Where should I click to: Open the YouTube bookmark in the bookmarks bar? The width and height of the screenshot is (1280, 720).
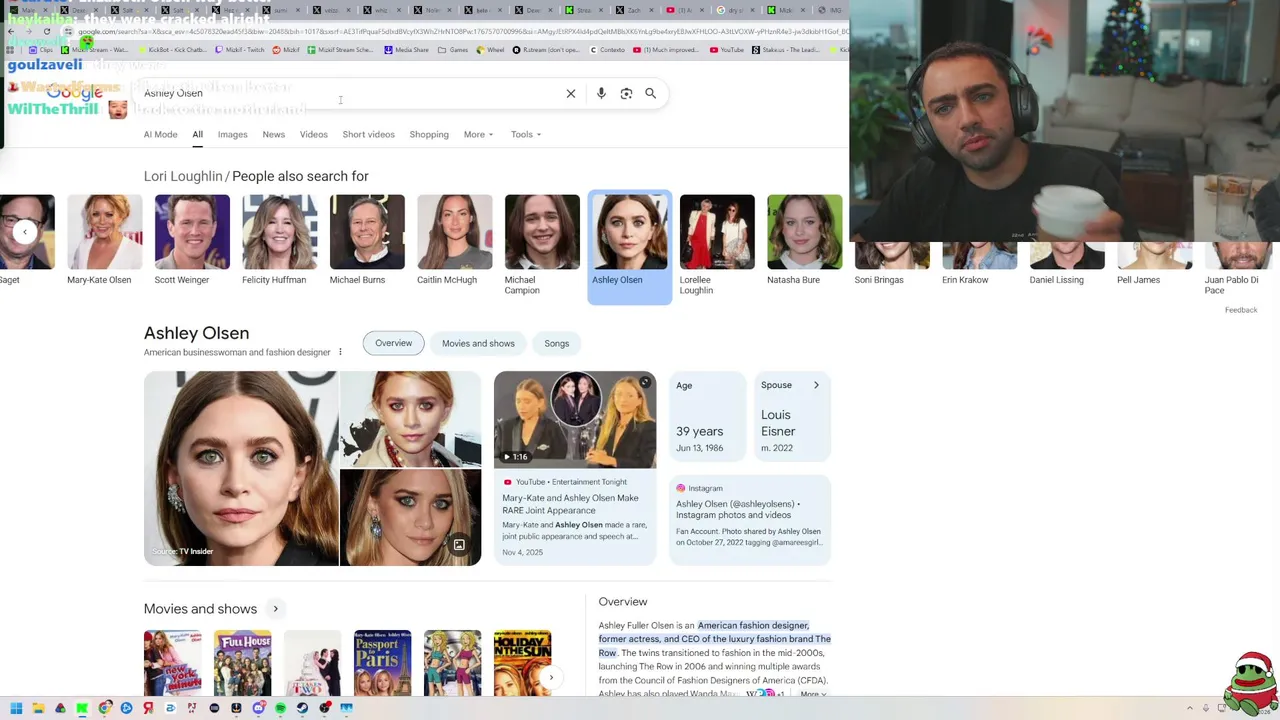727,50
